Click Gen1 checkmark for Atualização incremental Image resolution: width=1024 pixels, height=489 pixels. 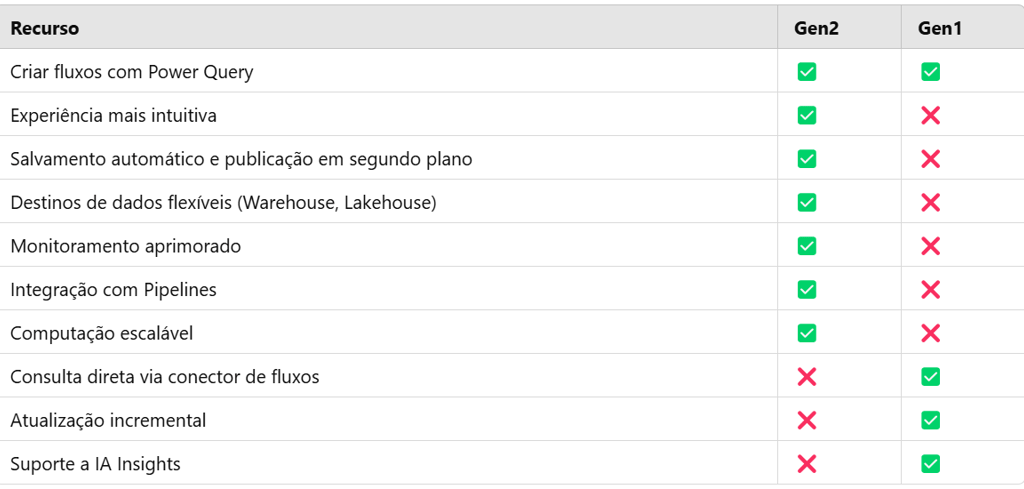pyautogui.click(x=930, y=420)
